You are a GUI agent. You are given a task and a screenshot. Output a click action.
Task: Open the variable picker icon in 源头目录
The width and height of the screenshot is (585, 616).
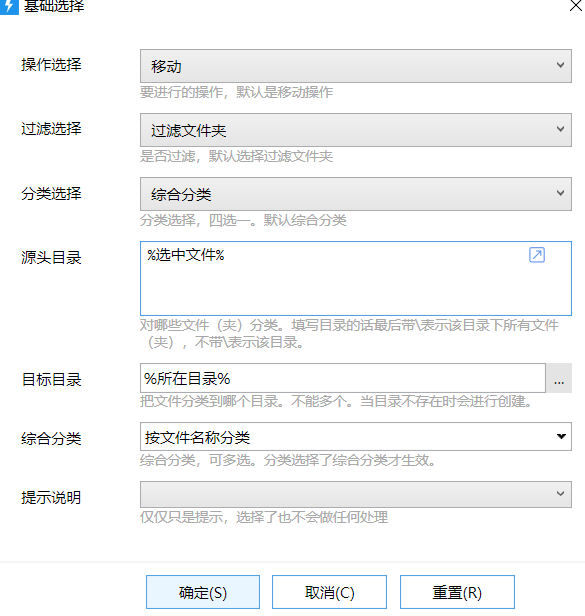[537, 255]
